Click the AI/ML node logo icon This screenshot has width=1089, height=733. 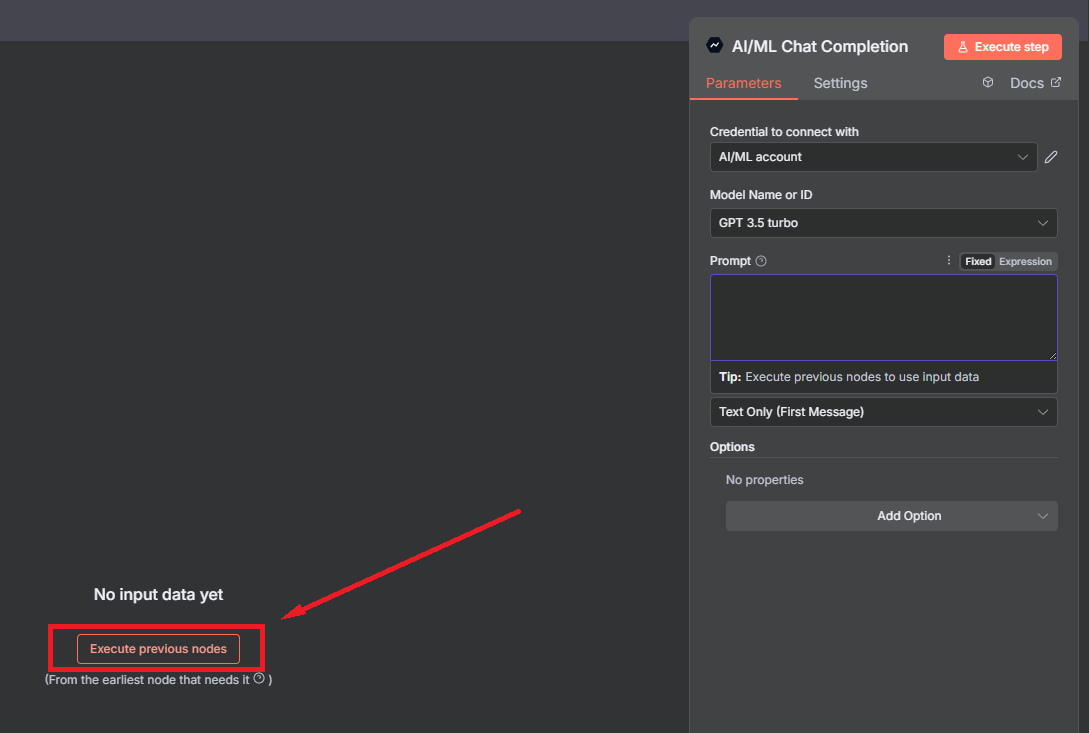coord(714,45)
